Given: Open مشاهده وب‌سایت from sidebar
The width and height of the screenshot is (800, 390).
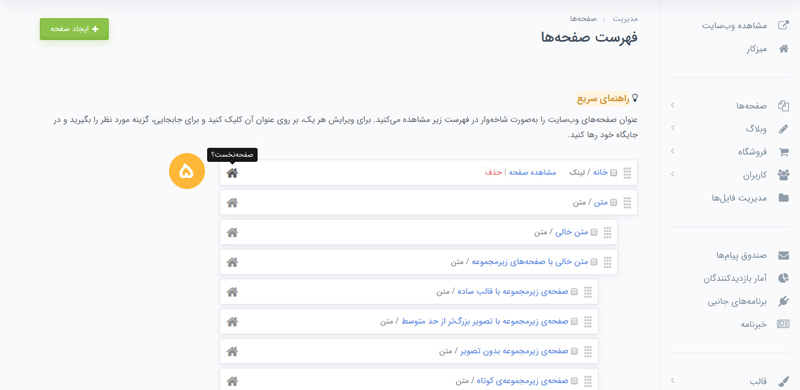Looking at the screenshot, I should click(735, 25).
